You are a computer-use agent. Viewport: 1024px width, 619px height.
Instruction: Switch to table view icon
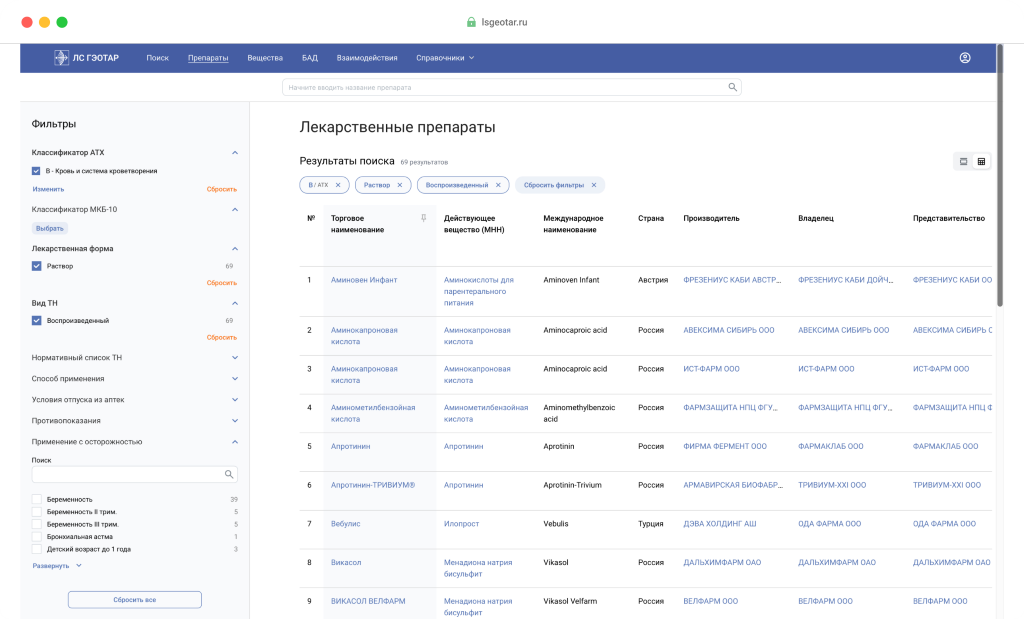point(981,161)
